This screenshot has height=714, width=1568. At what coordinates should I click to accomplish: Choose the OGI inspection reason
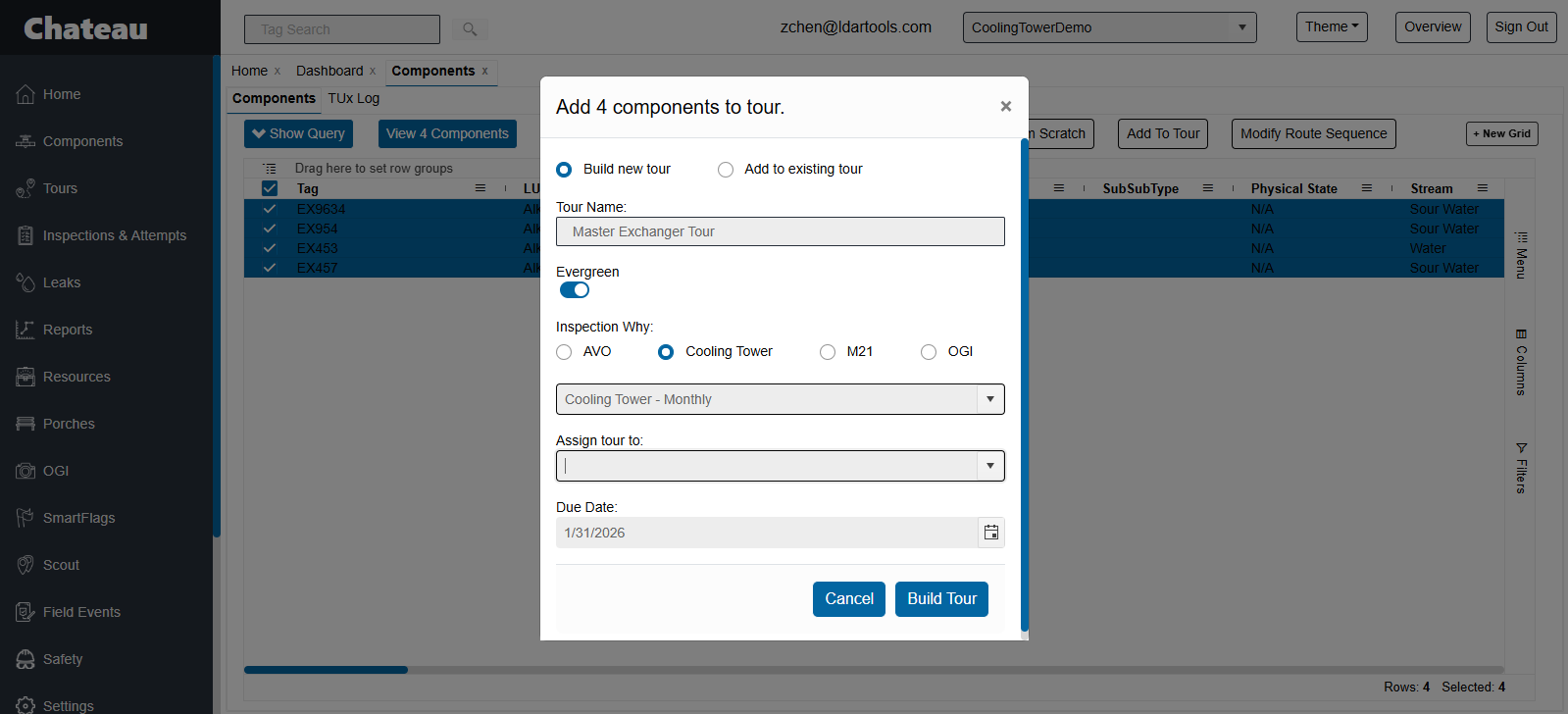point(929,352)
